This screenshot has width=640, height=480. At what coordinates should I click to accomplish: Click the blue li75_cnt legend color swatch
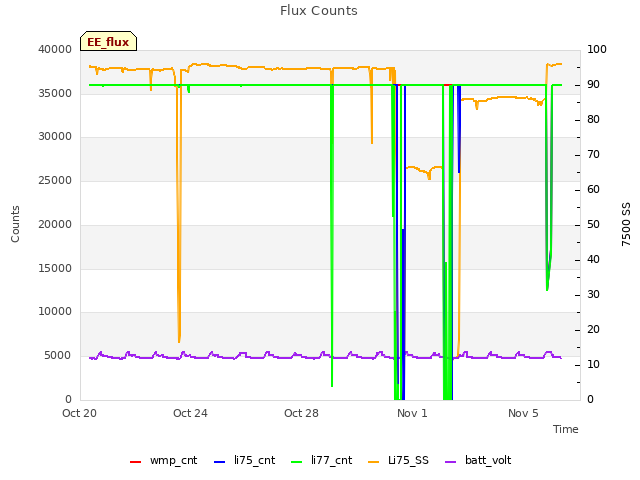(x=219, y=462)
